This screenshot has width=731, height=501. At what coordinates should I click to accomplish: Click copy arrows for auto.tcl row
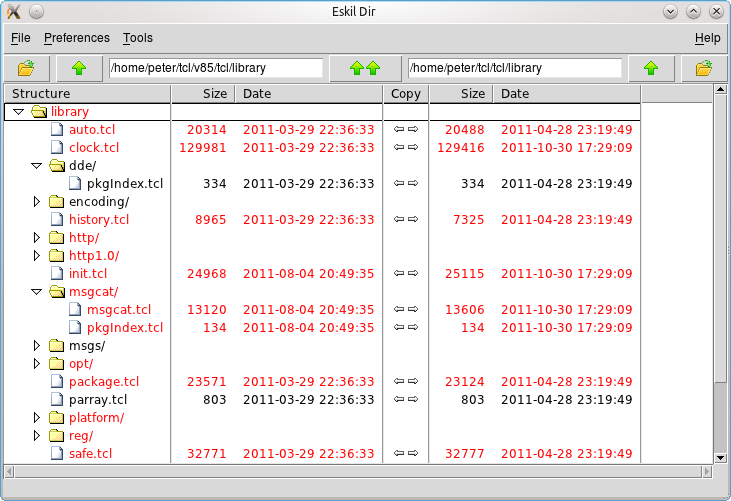(405, 130)
